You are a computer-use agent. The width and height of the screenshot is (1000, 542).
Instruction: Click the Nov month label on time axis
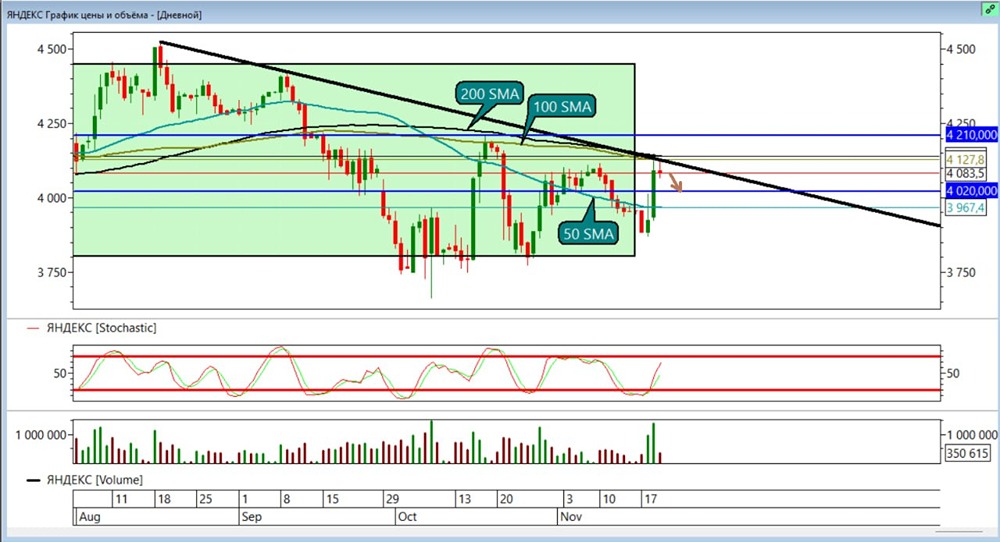coord(571,516)
